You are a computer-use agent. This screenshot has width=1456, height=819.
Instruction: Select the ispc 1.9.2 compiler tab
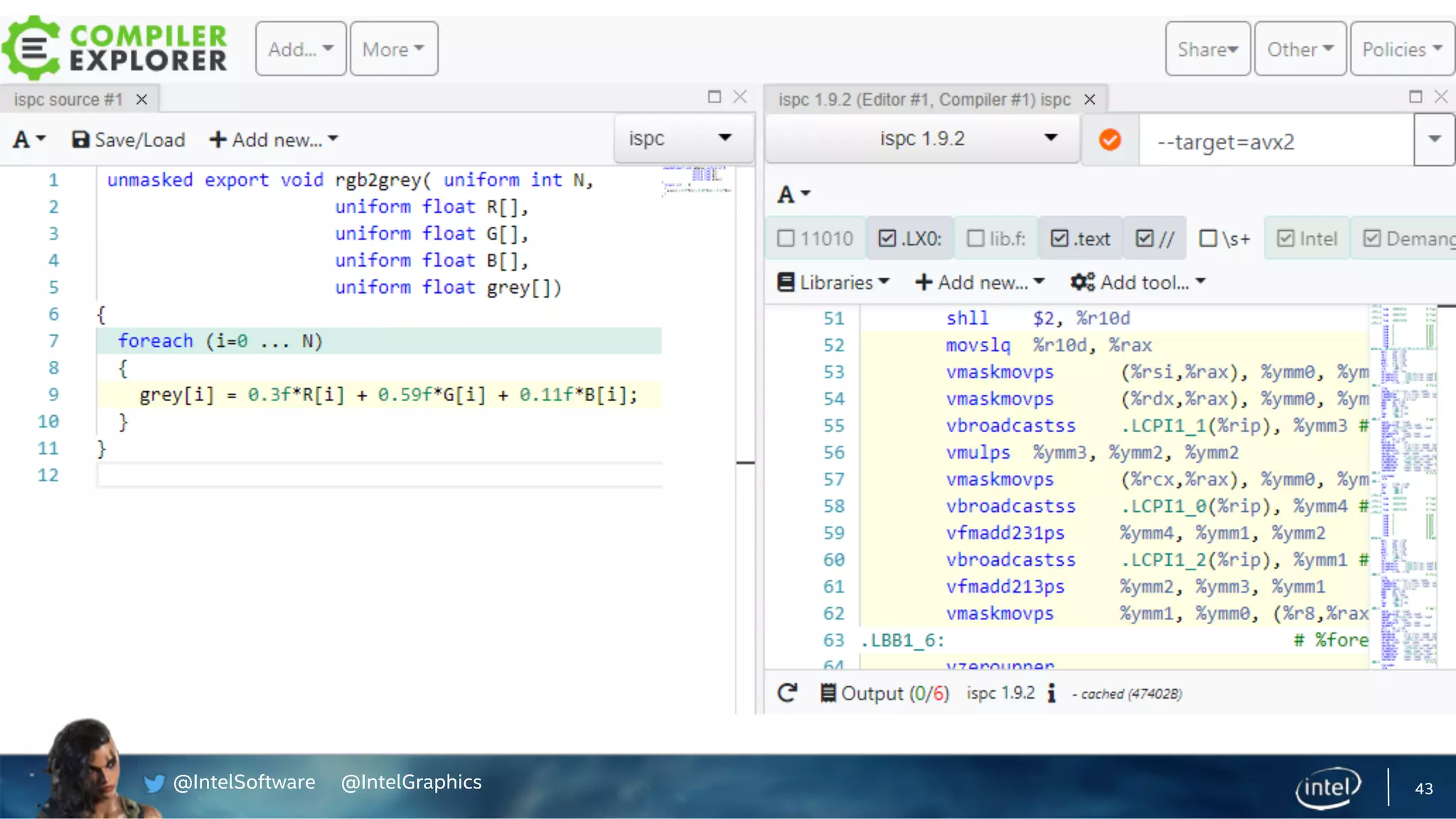coord(924,100)
